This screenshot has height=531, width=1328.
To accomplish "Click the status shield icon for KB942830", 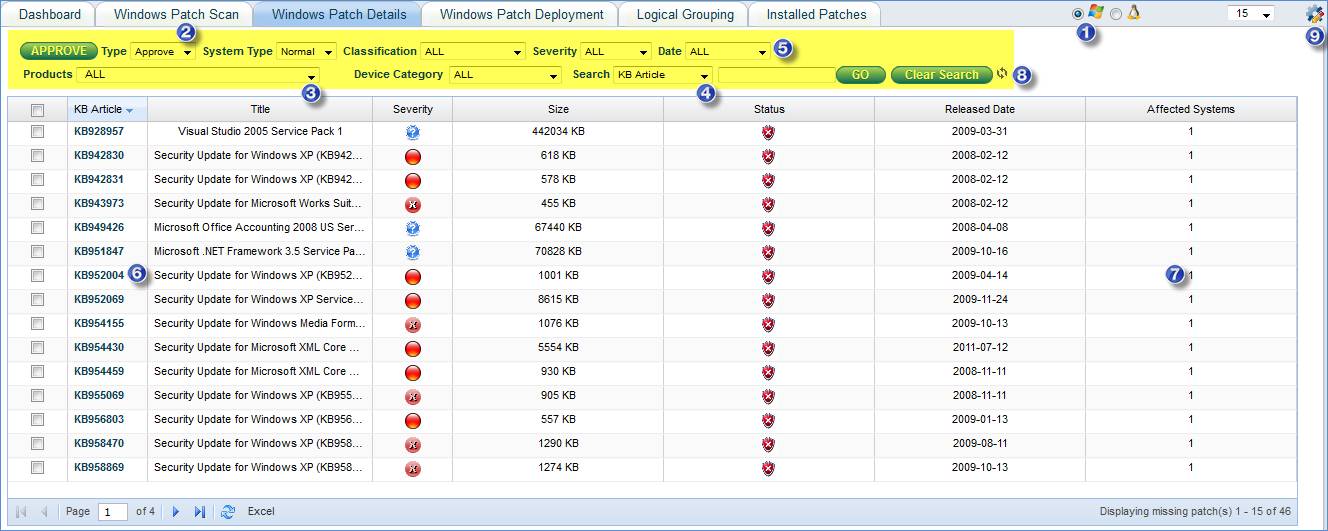I will click(768, 156).
